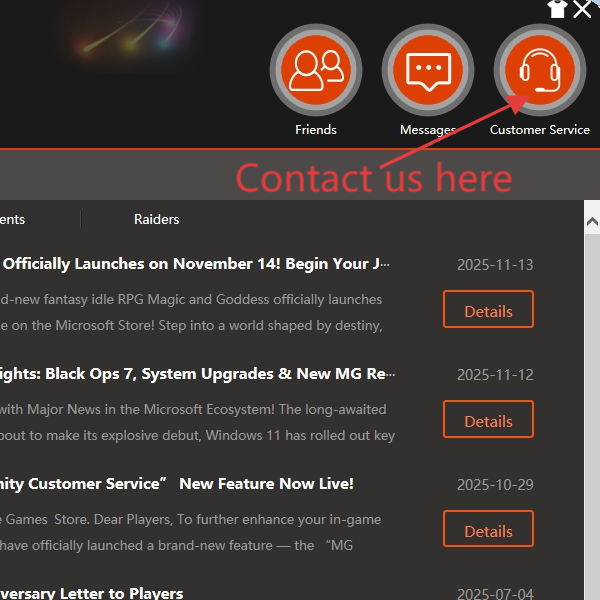Click the 'Friends' text label
Viewport: 600px width, 600px height.
(x=316, y=130)
